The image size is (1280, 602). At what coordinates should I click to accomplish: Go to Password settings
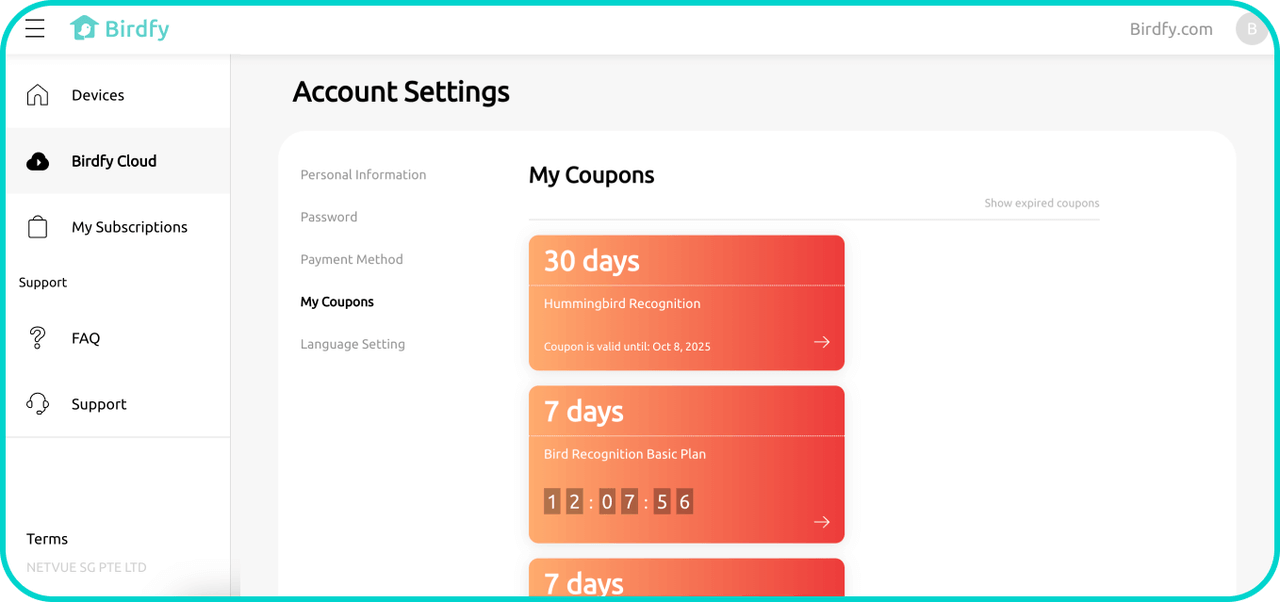(x=329, y=217)
